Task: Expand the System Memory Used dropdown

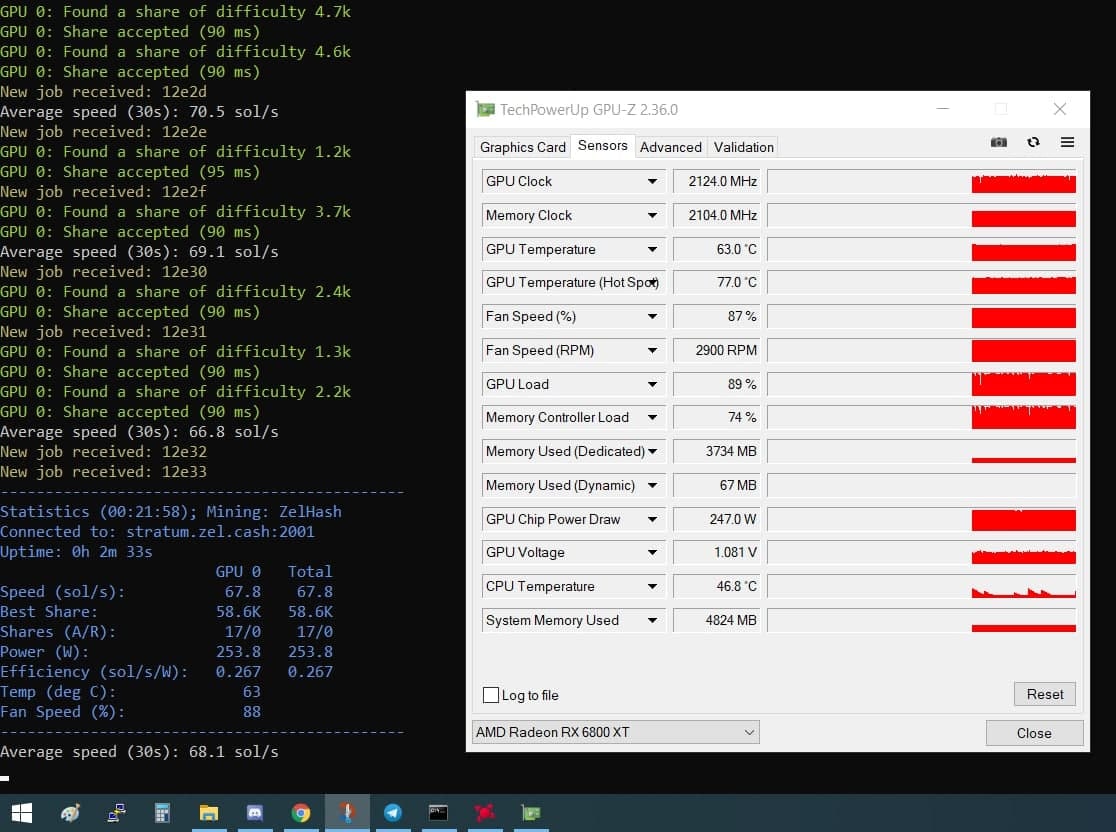Action: 652,621
